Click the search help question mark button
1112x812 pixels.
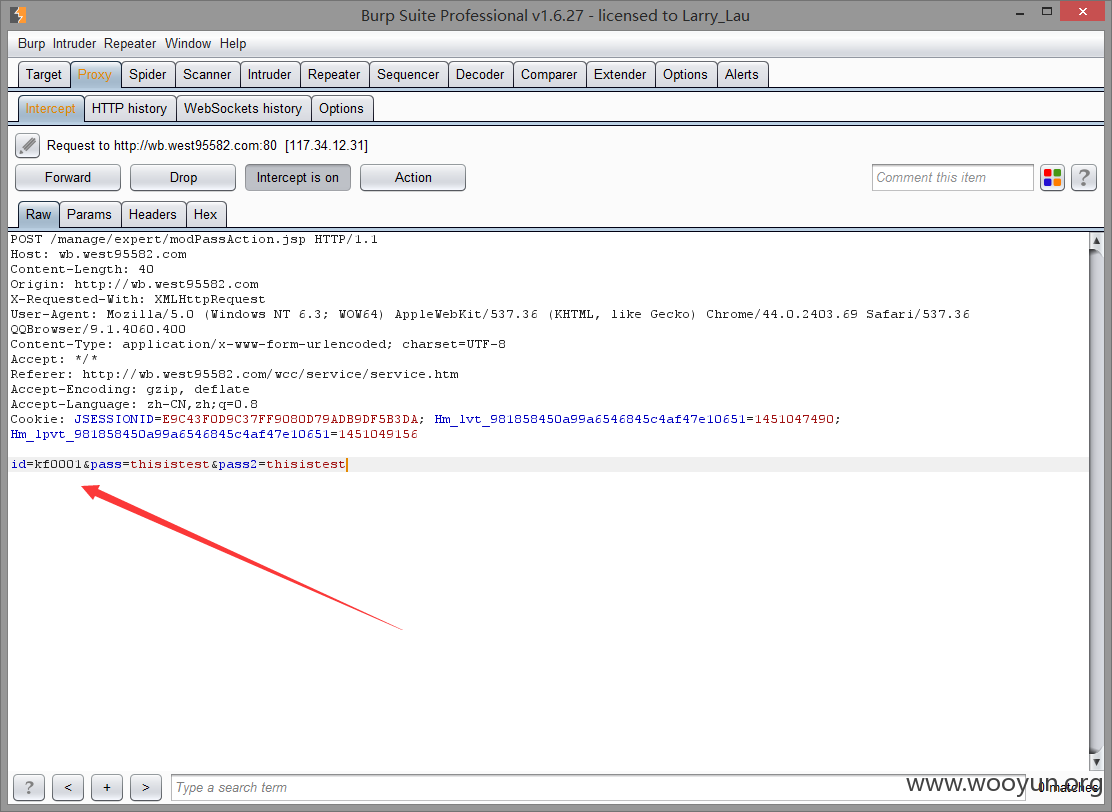pos(29,787)
